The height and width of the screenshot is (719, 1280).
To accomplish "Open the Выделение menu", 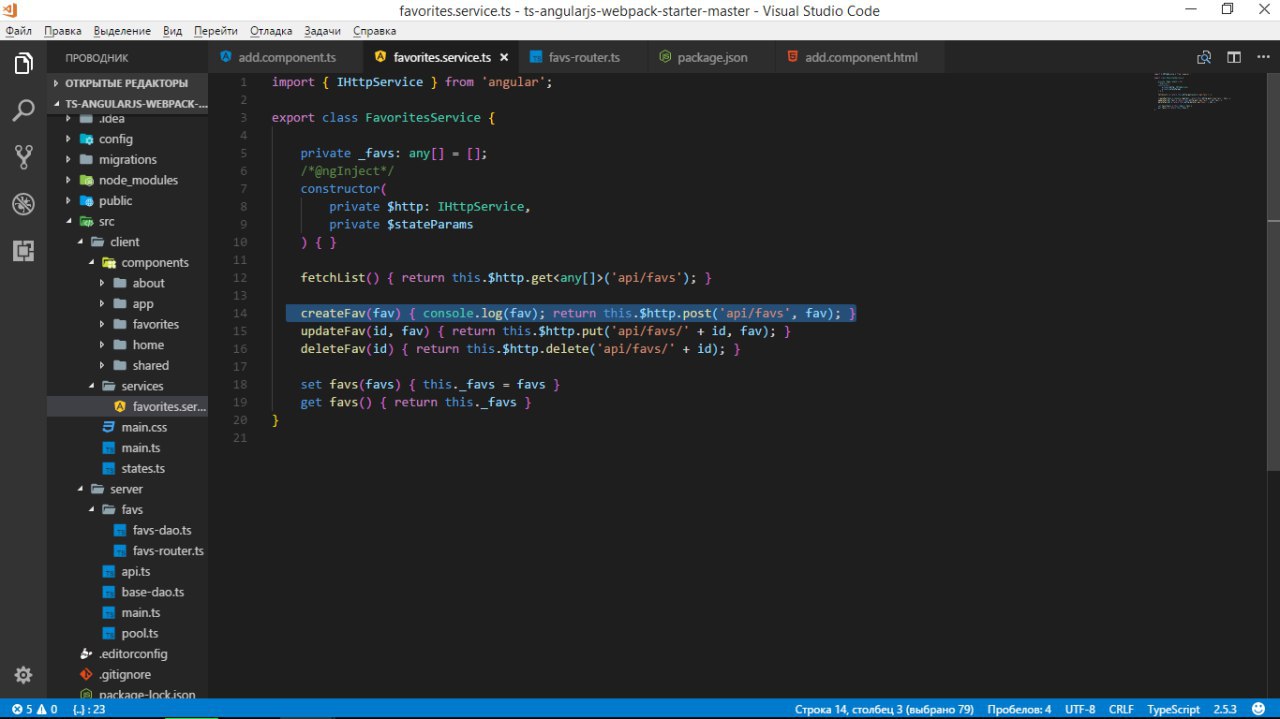I will click(123, 31).
